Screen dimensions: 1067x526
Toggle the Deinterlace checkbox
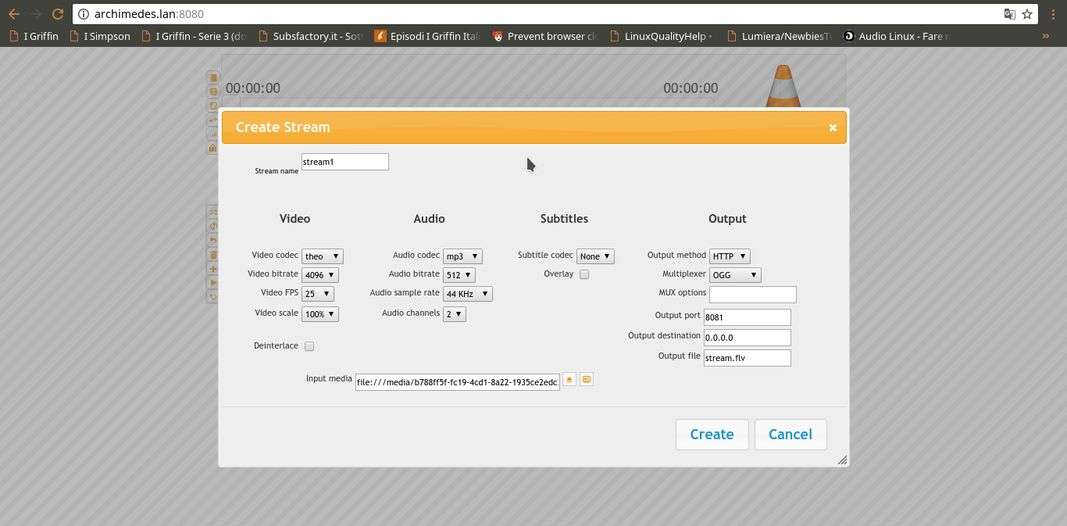coord(309,346)
